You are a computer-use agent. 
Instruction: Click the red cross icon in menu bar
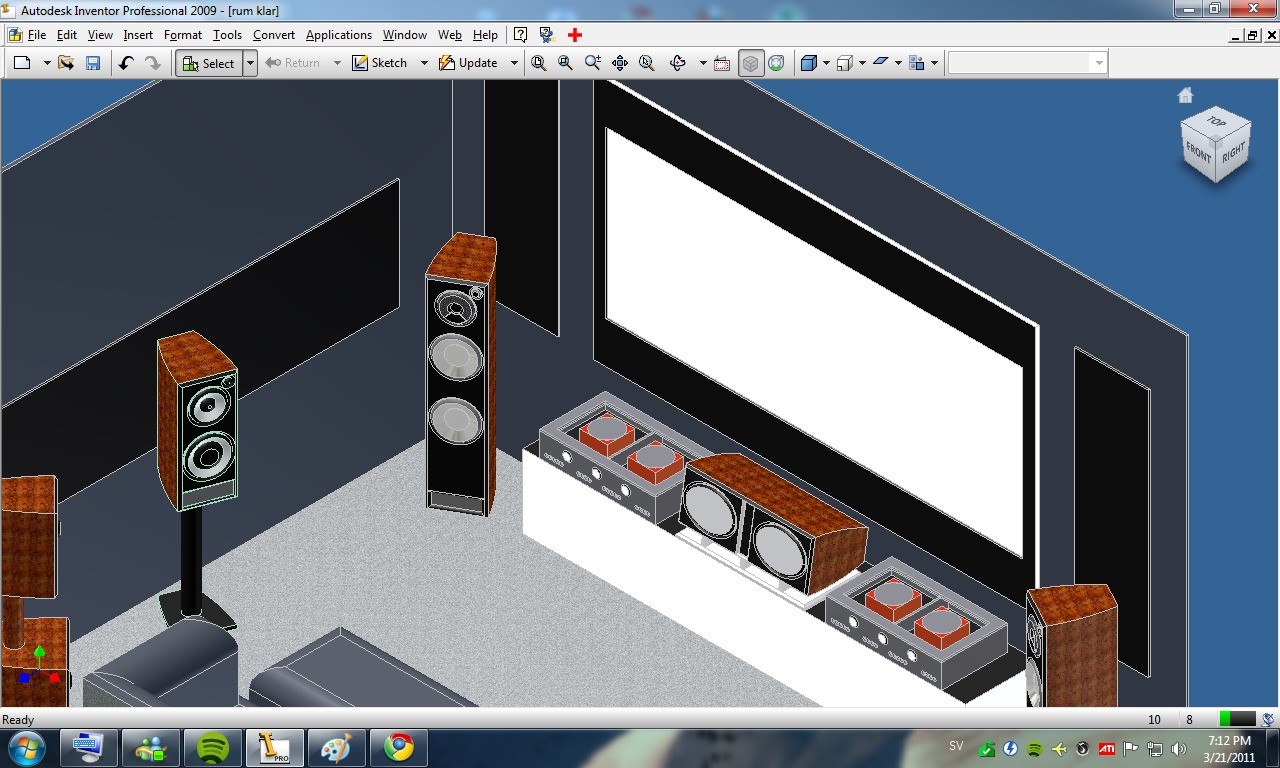pyautogui.click(x=575, y=35)
